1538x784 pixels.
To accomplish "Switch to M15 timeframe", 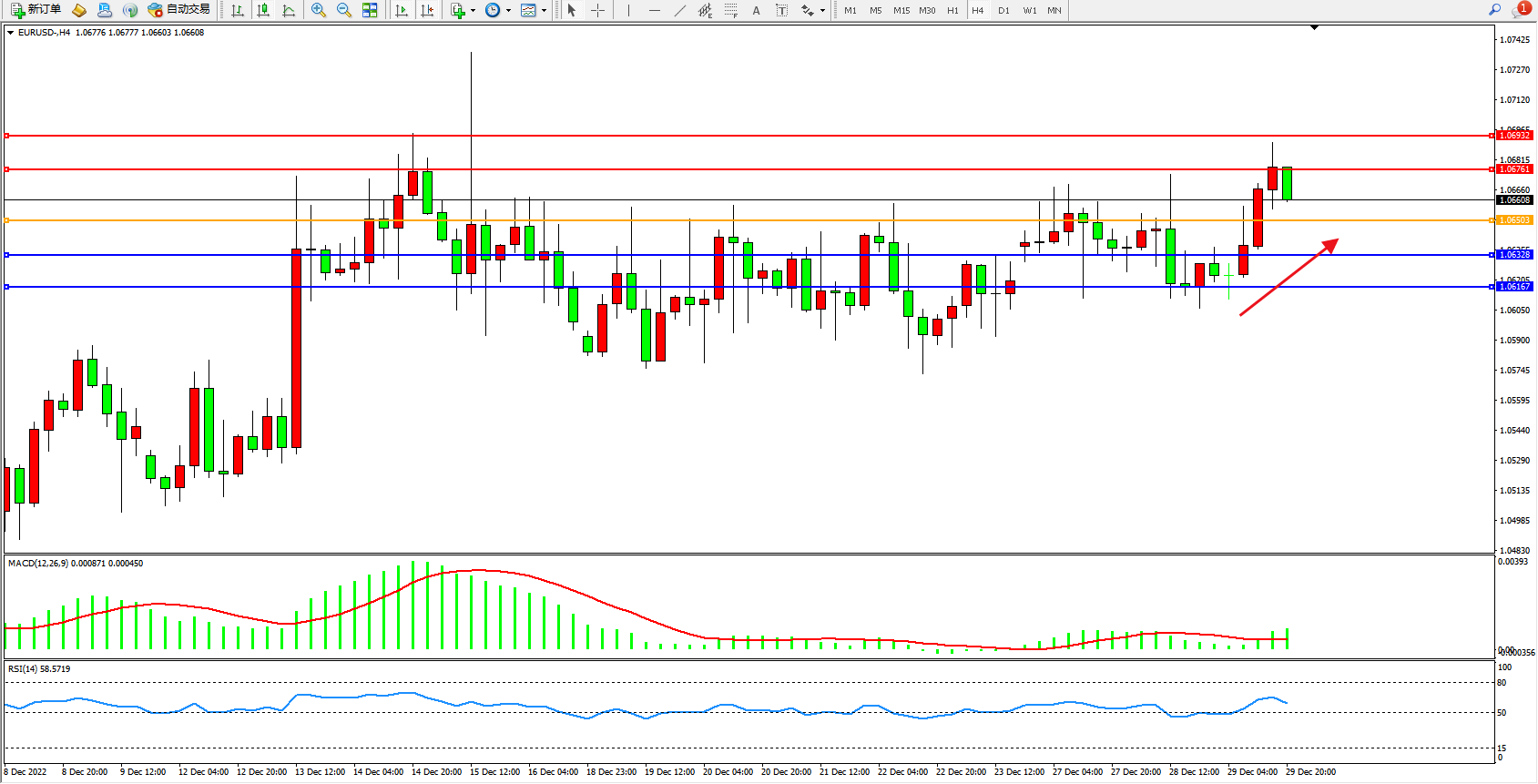I will pos(901,10).
